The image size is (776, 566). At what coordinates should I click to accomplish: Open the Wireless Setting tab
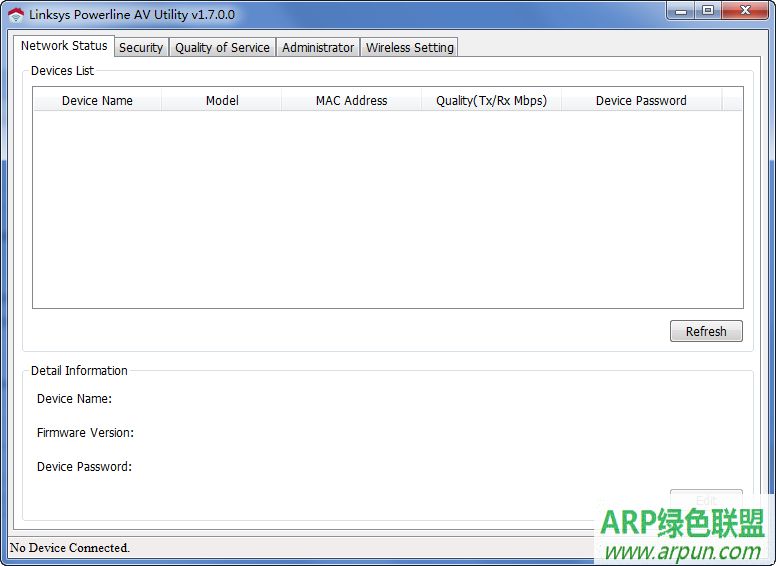[x=409, y=47]
